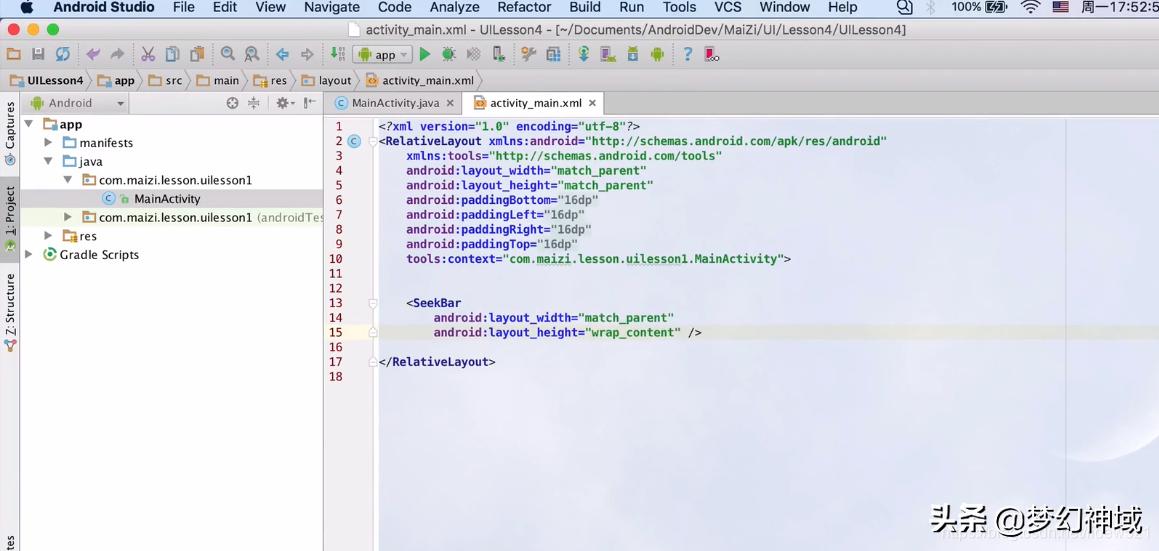Open the app run configuration dropdown
The image size is (1159, 551).
tap(383, 55)
